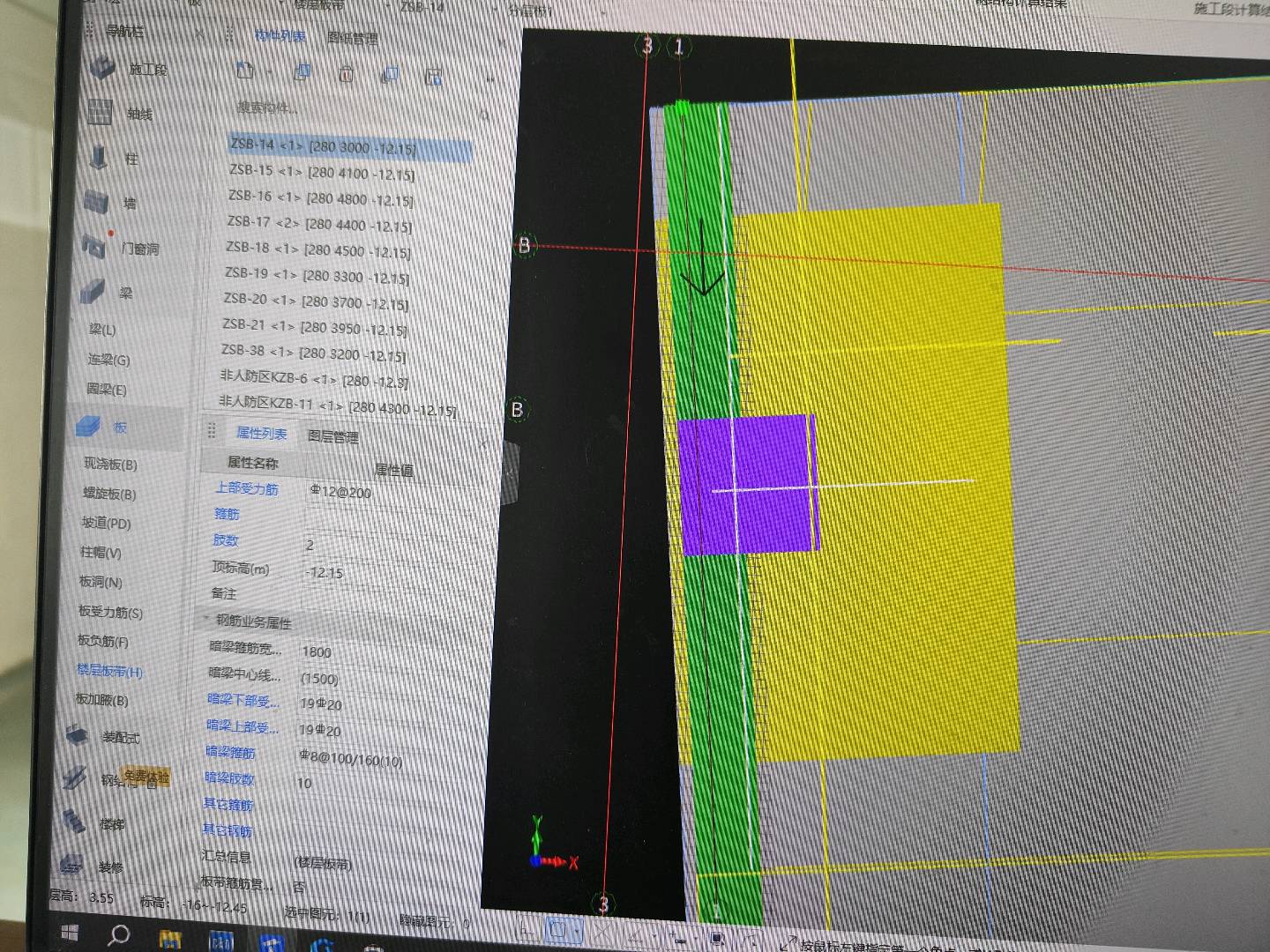The image size is (1270, 952).
Task: Click the rectangle selection tool in bottom toolbar
Action: [557, 929]
